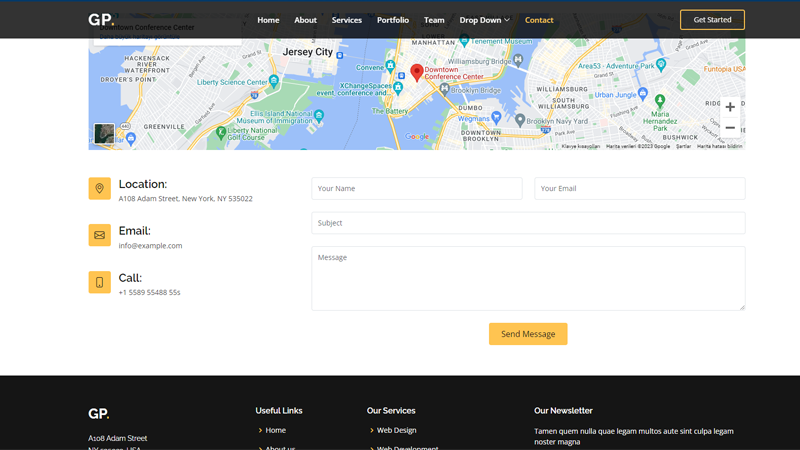The width and height of the screenshot is (800, 450).
Task: Switch map to satellite view thumbnail
Action: (x=105, y=134)
